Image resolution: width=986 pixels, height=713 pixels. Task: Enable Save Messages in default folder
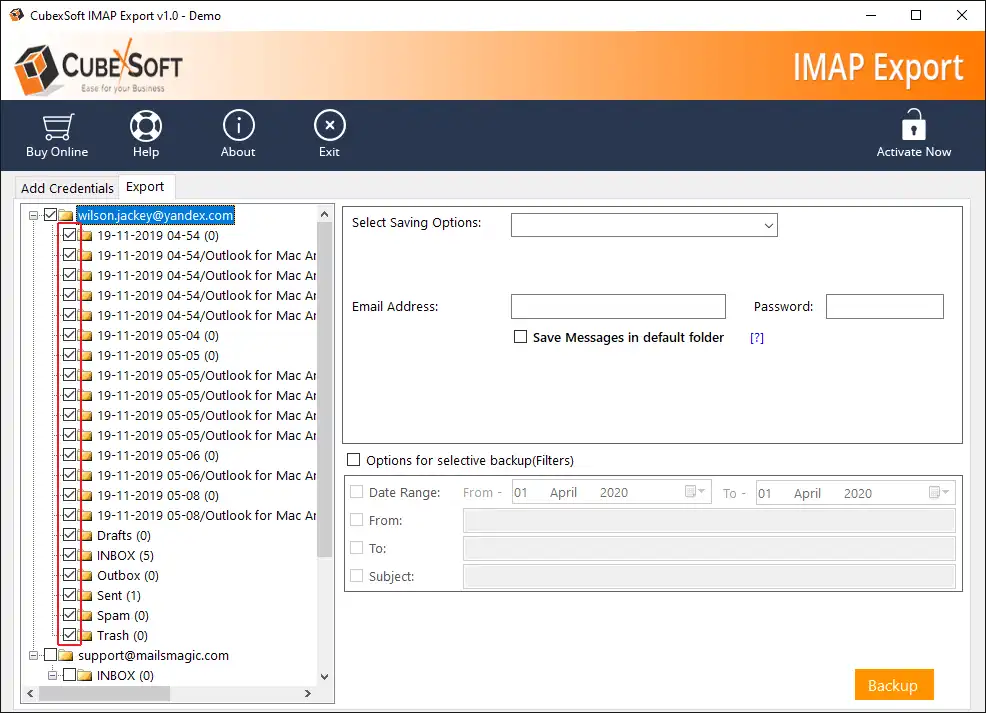[520, 337]
